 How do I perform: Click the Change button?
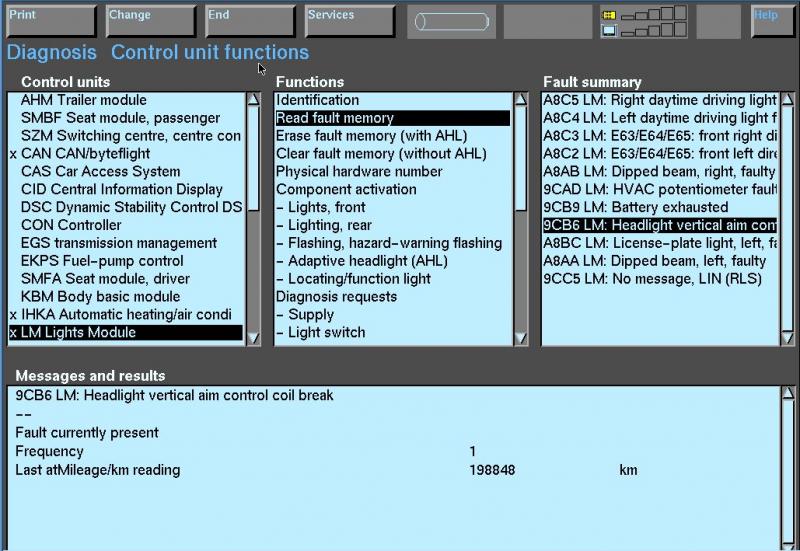(150, 20)
